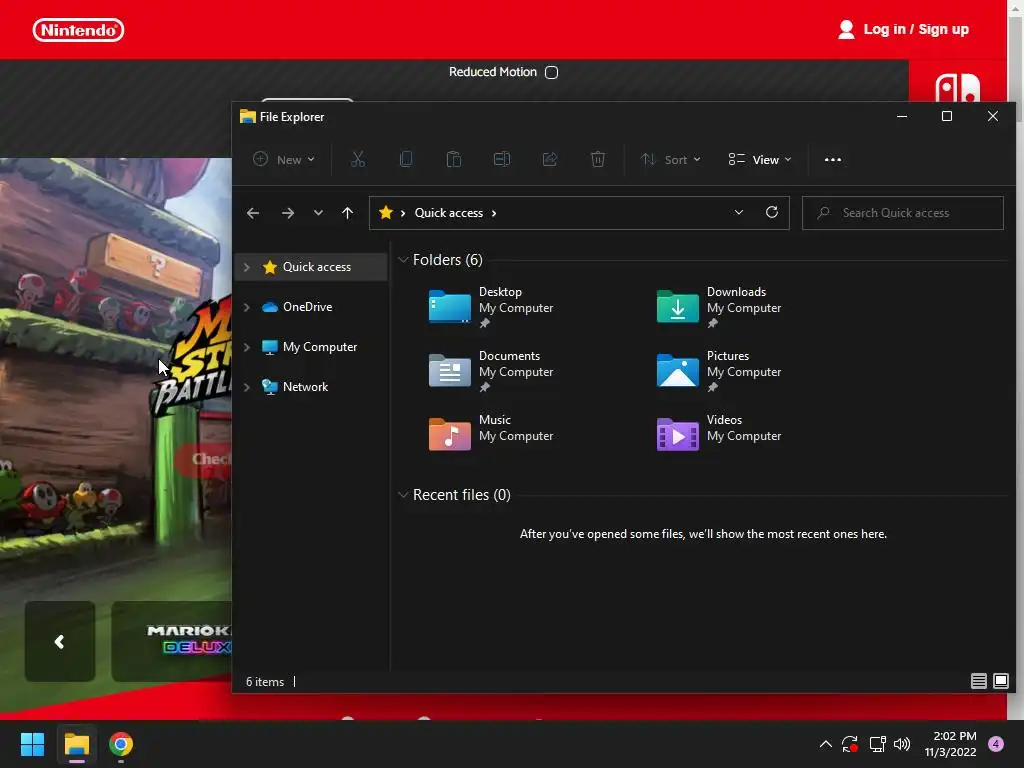Switch to large icons view in status bar
The width and height of the screenshot is (1024, 768).
point(1000,682)
